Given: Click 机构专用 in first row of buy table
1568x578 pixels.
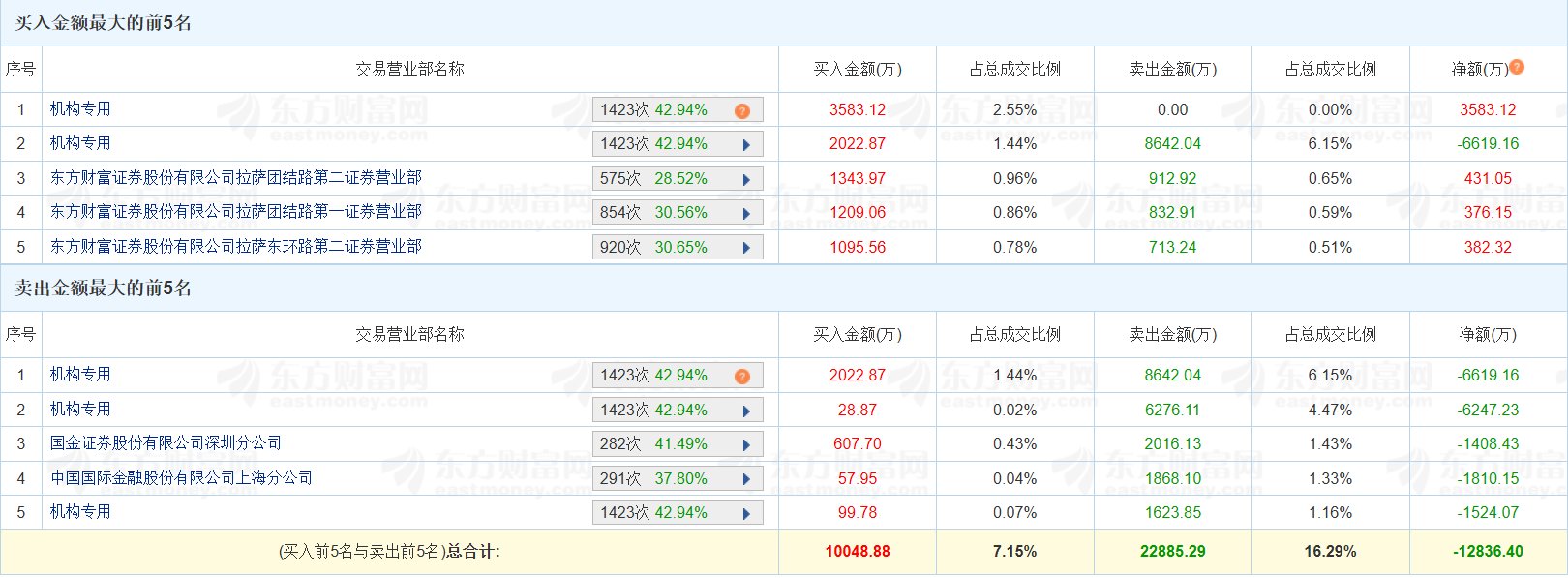Looking at the screenshot, I should pos(80,108).
